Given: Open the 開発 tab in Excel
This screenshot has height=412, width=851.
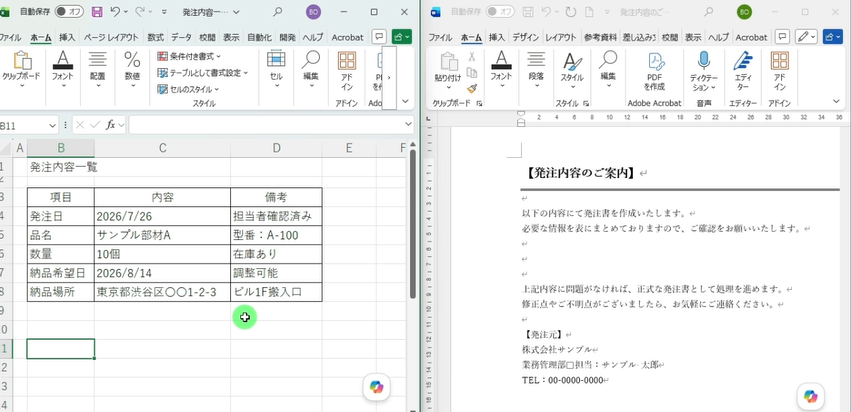Looking at the screenshot, I should (x=288, y=37).
